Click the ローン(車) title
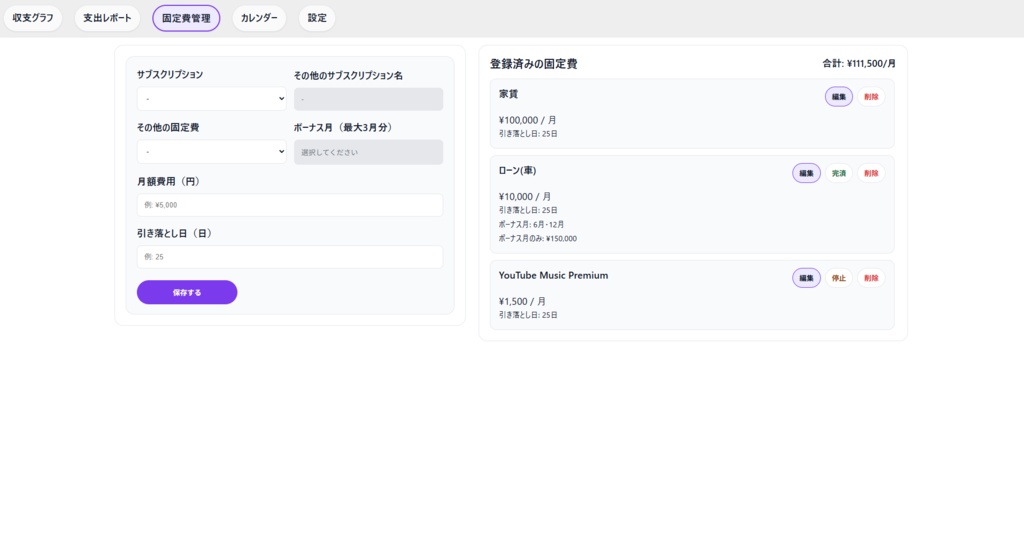 tap(517, 170)
